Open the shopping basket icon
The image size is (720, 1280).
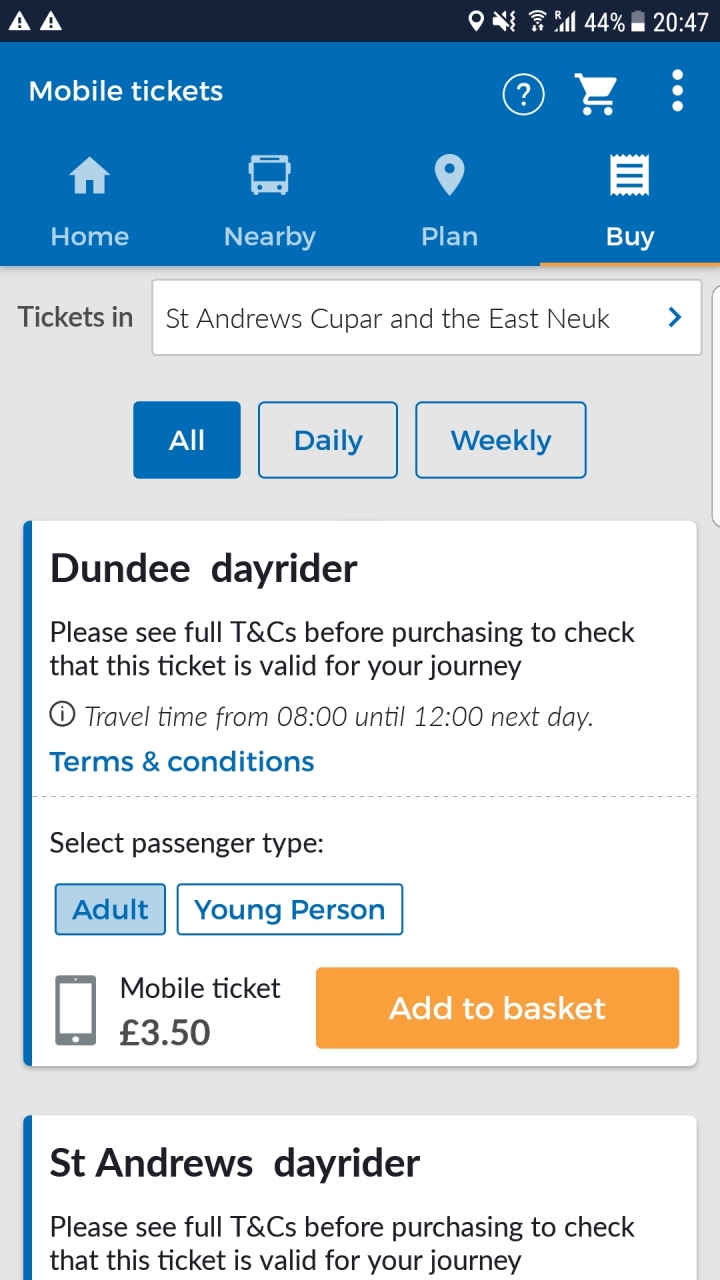(596, 94)
